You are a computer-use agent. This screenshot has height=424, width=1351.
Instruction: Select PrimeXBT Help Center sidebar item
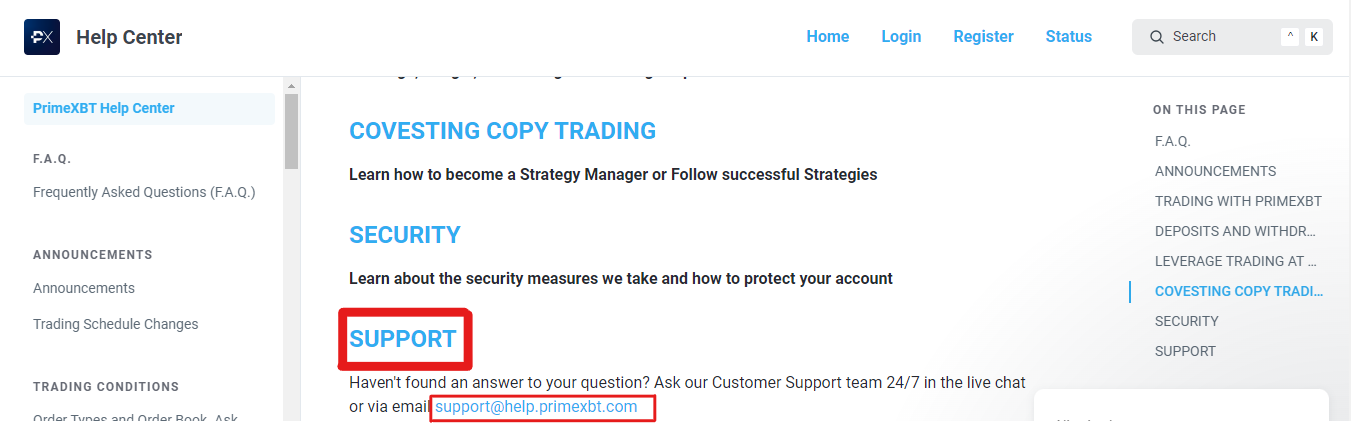[149, 109]
